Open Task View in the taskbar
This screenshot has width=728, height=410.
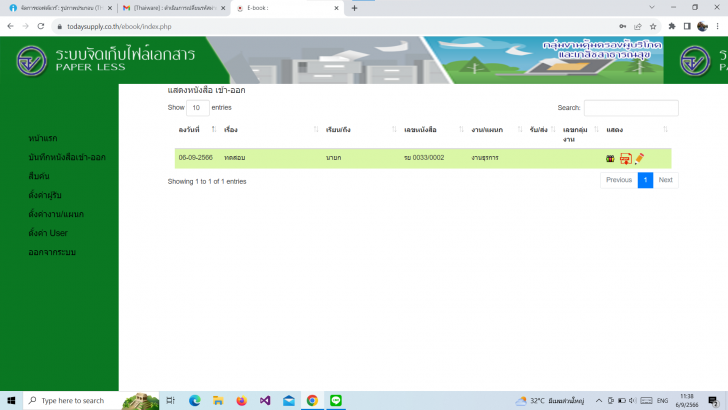click(170, 400)
